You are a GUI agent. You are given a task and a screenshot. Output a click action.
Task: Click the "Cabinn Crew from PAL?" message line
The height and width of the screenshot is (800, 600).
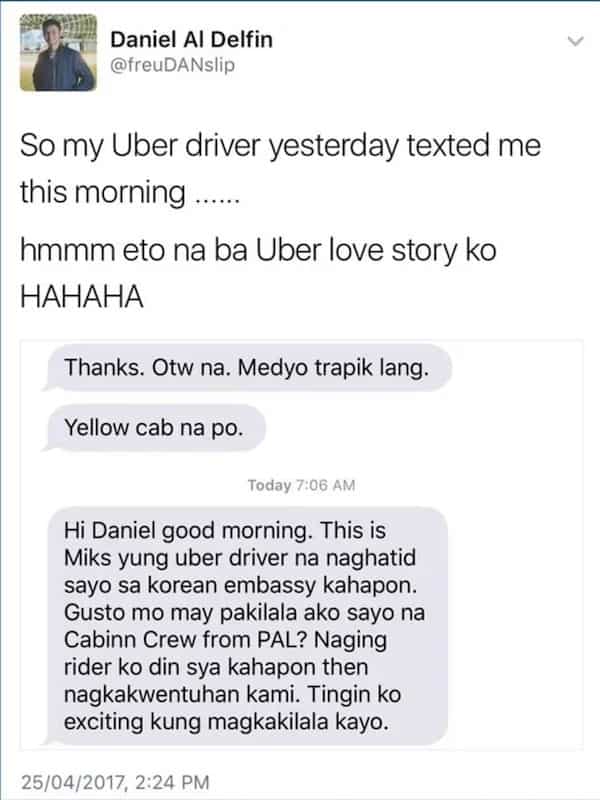tap(225, 640)
